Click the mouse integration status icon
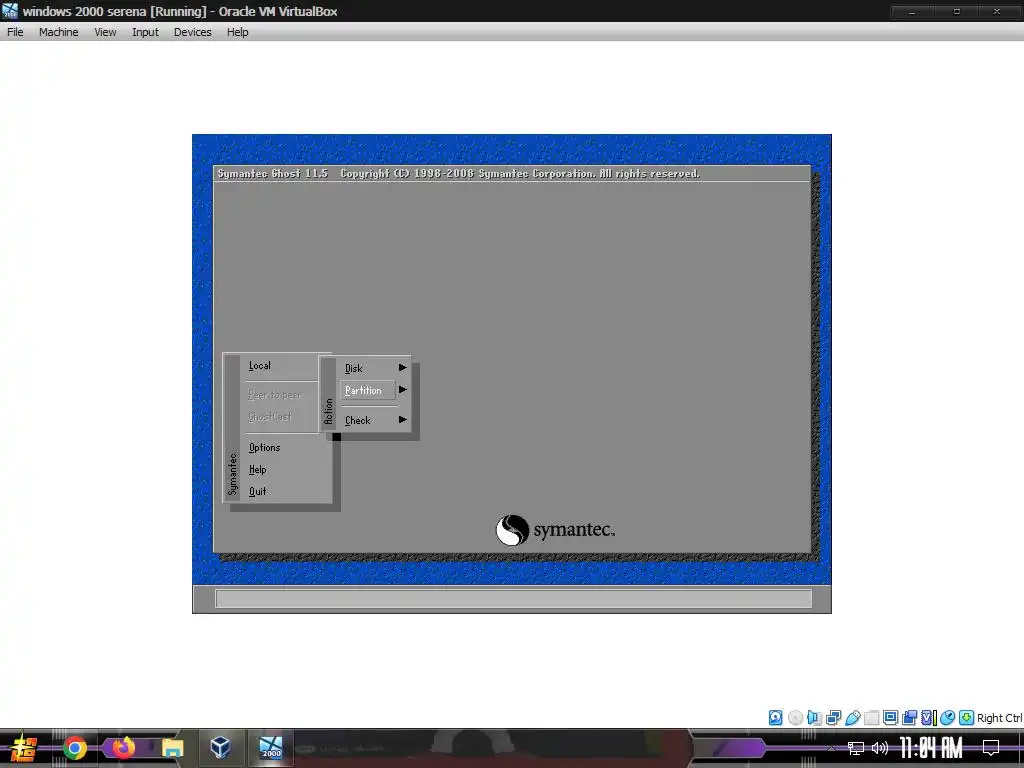This screenshot has height=768, width=1024. 947,718
